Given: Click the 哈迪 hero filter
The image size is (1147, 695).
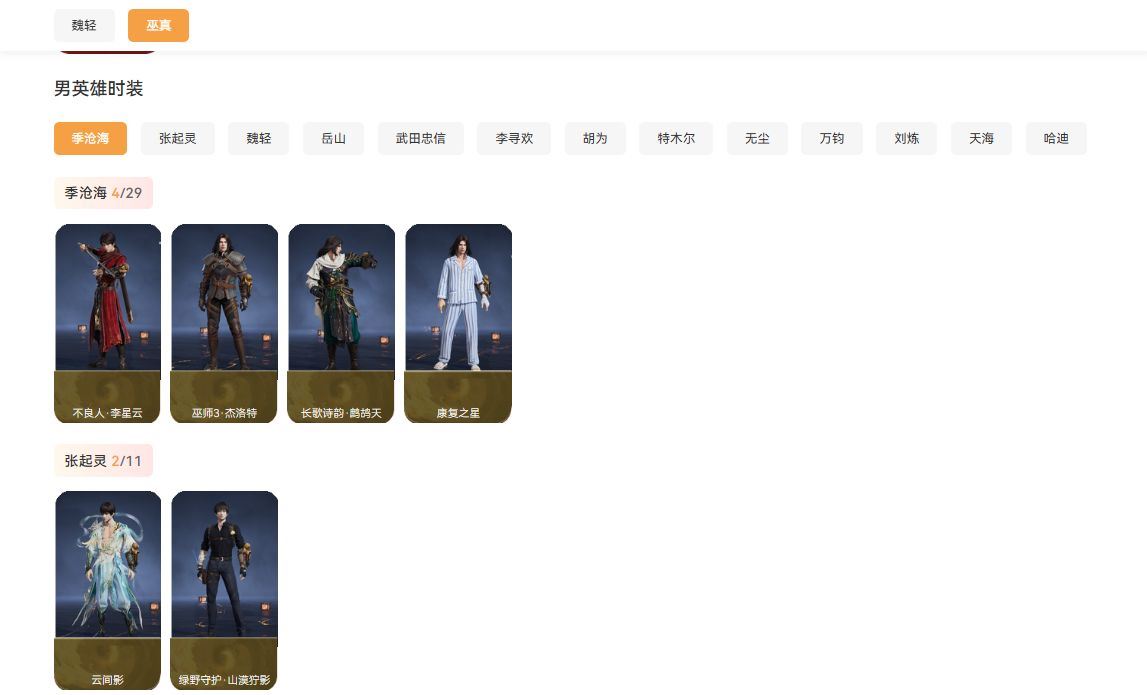Looking at the screenshot, I should point(1056,138).
